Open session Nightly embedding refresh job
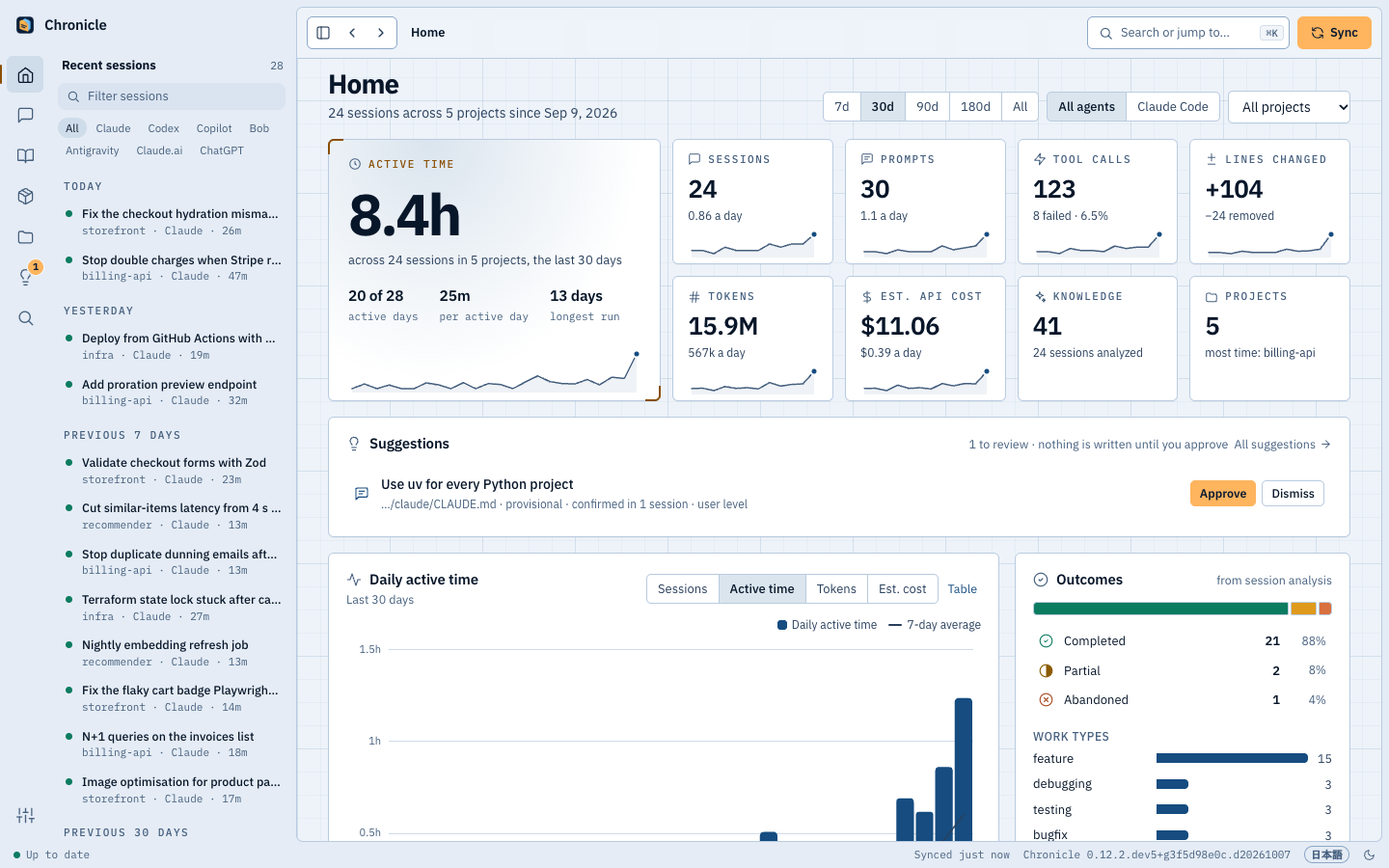 point(172,653)
